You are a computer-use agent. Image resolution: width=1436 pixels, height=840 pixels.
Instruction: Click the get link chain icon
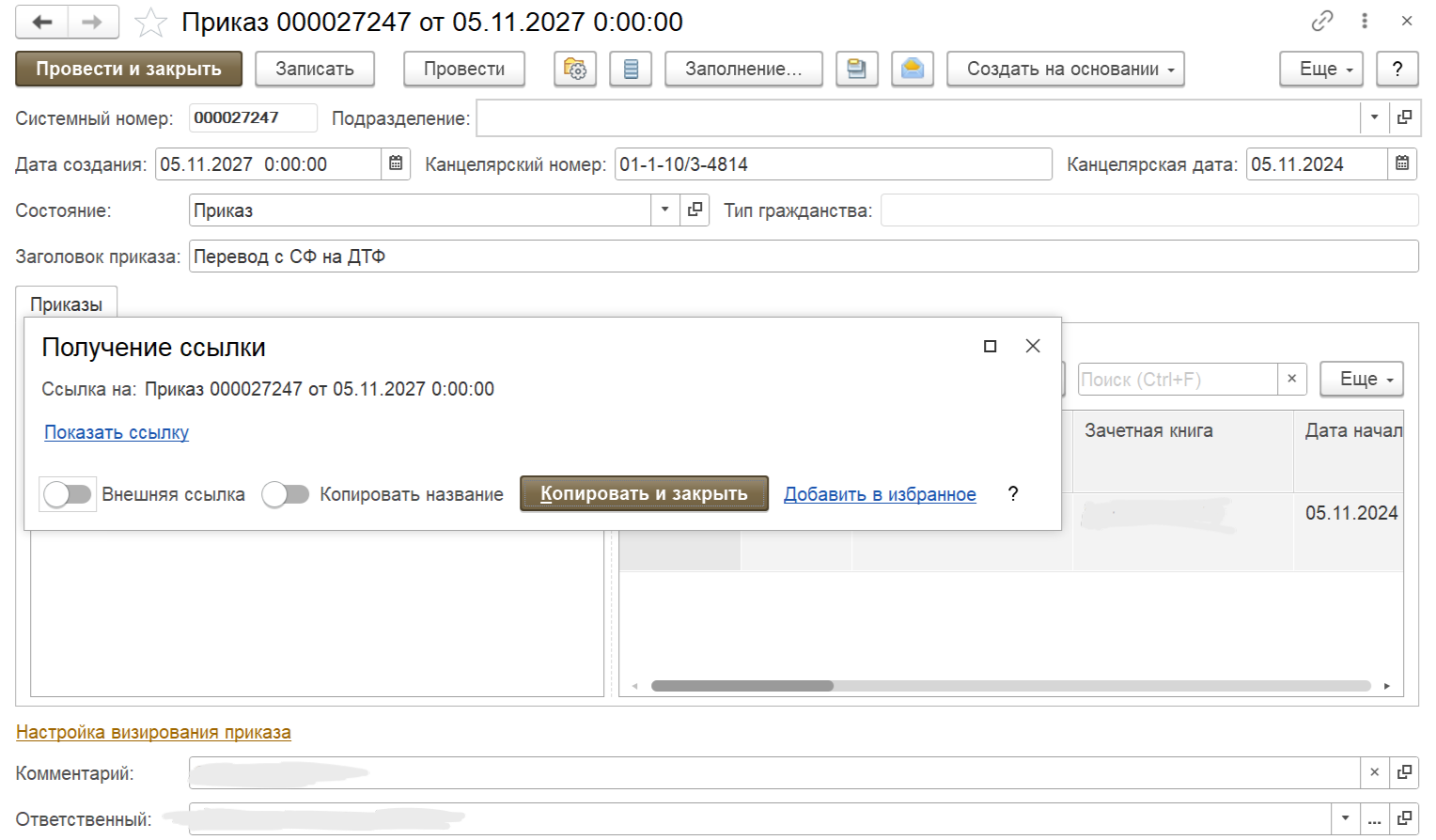point(1322,21)
